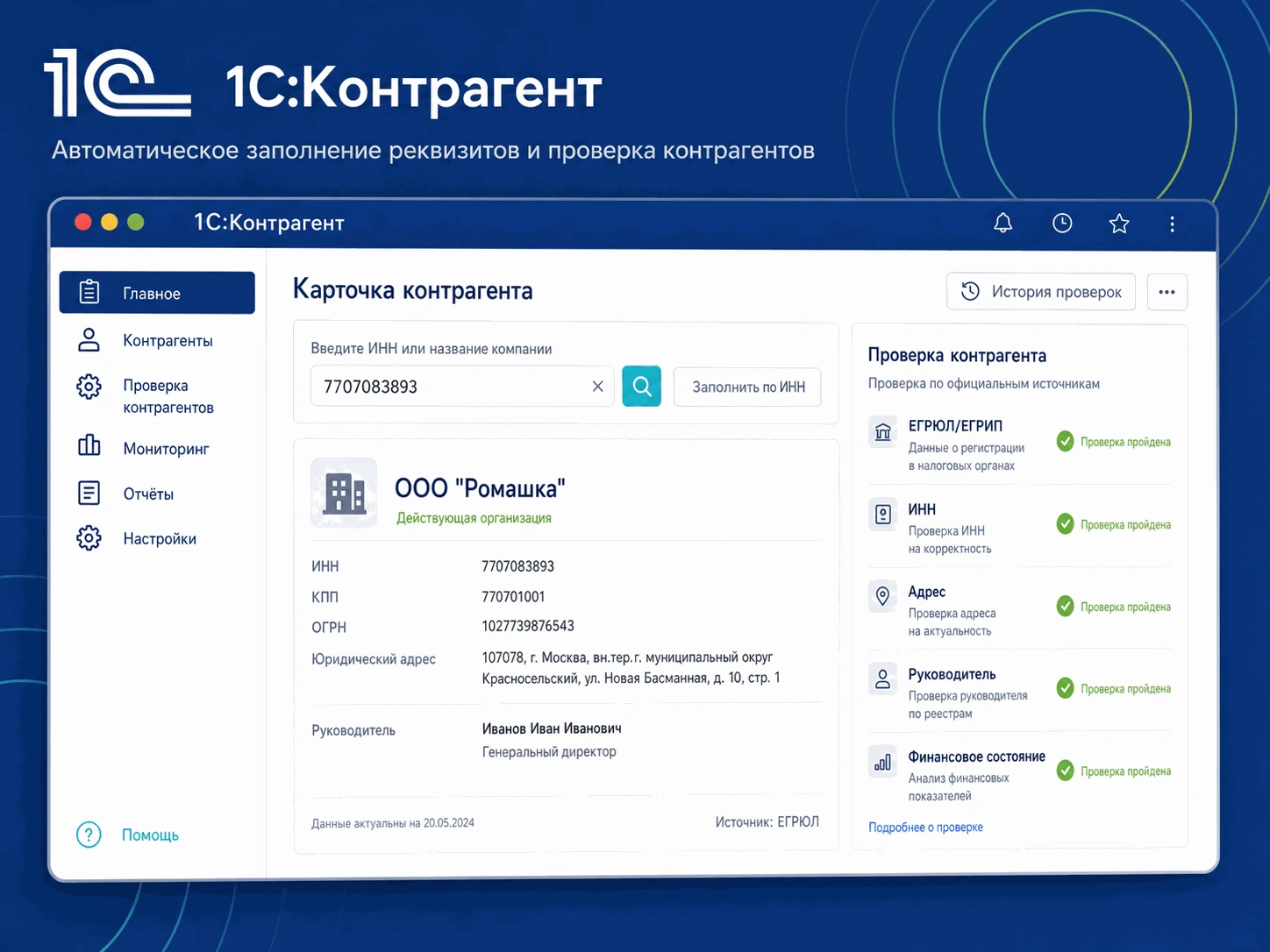Click the person icon next to Контрагенты
This screenshot has height=952, width=1270.
click(x=89, y=340)
